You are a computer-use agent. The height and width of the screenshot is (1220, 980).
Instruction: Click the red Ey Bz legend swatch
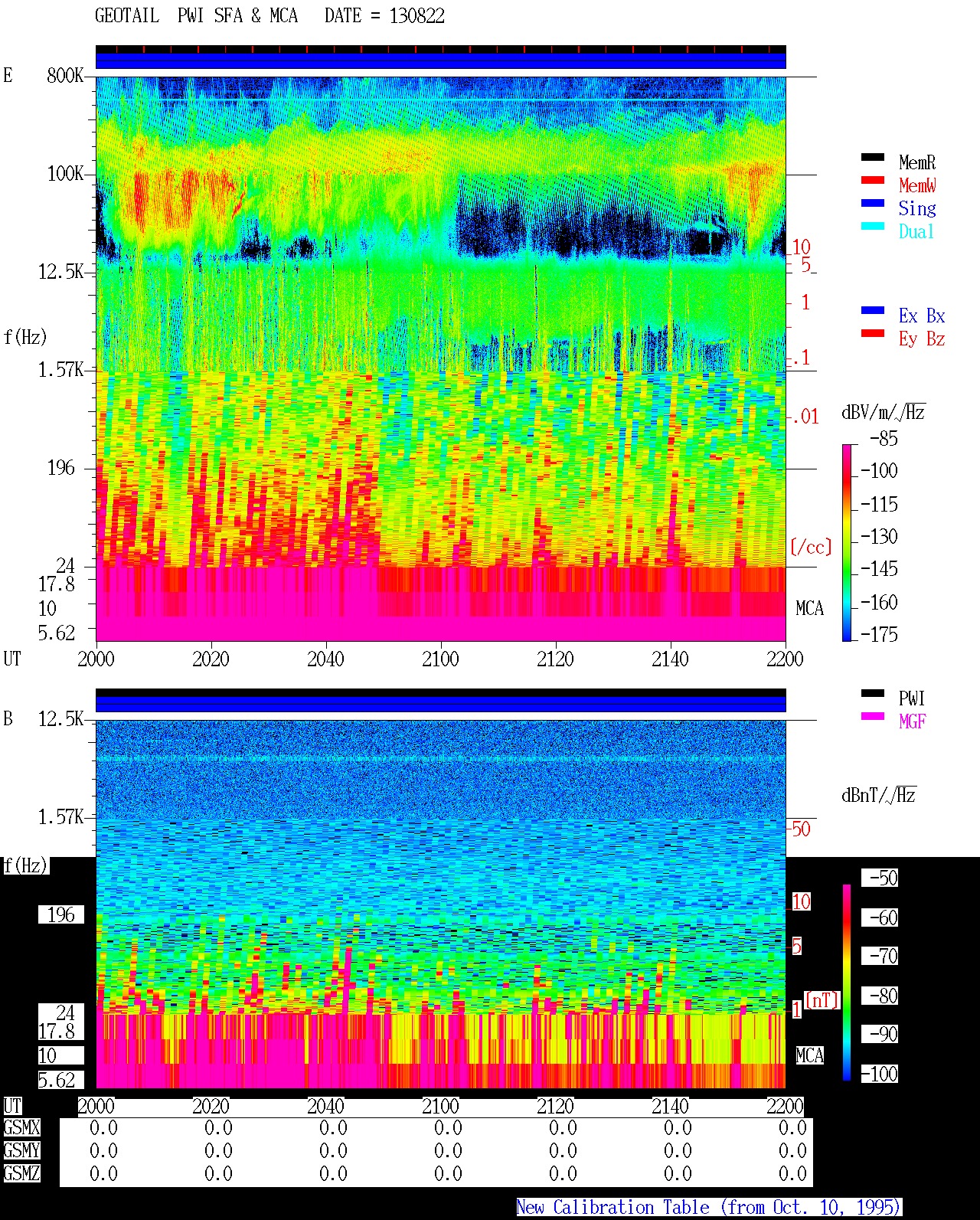coord(873,334)
